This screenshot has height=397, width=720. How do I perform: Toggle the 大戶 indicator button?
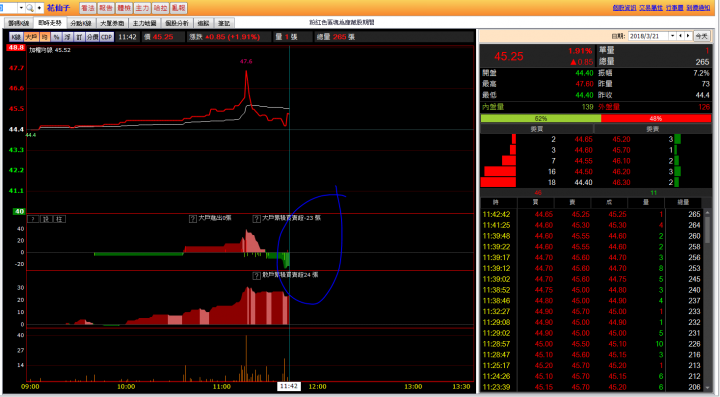click(31, 37)
